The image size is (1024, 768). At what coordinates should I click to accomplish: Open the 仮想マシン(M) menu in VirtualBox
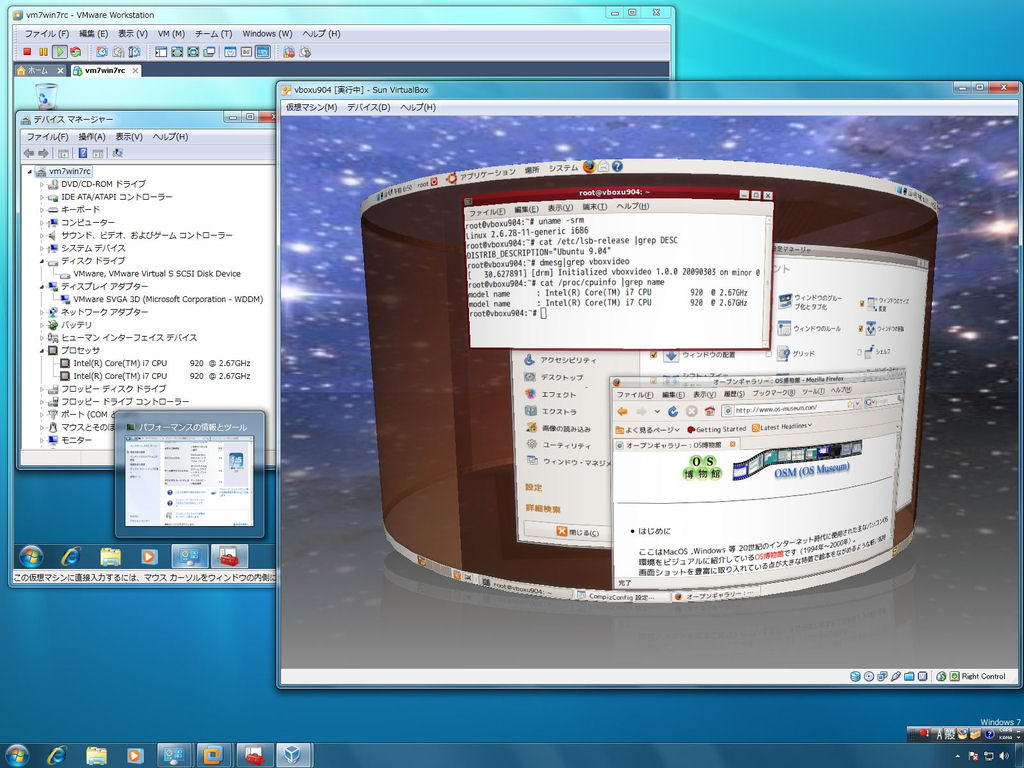click(x=312, y=107)
